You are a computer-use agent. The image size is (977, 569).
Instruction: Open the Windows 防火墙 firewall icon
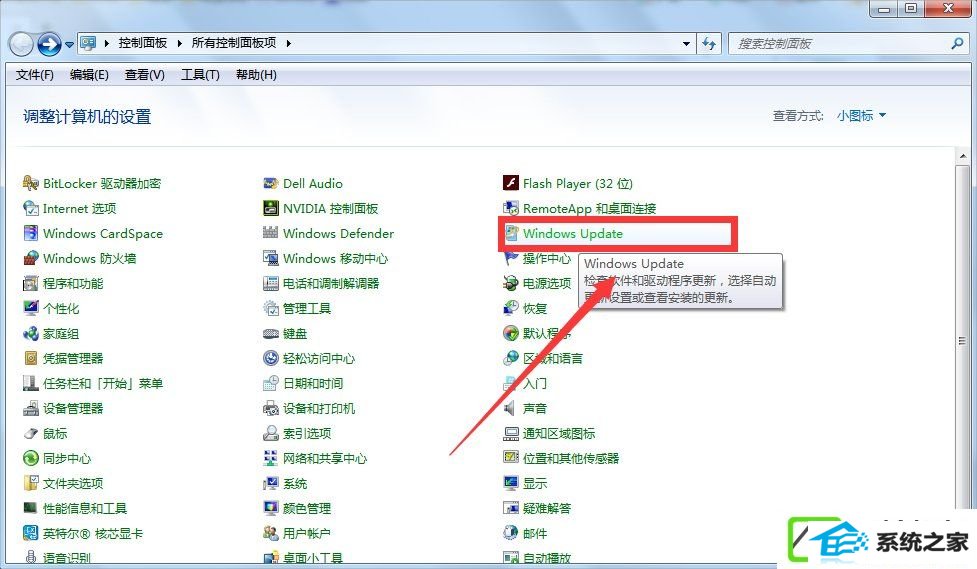click(x=31, y=258)
